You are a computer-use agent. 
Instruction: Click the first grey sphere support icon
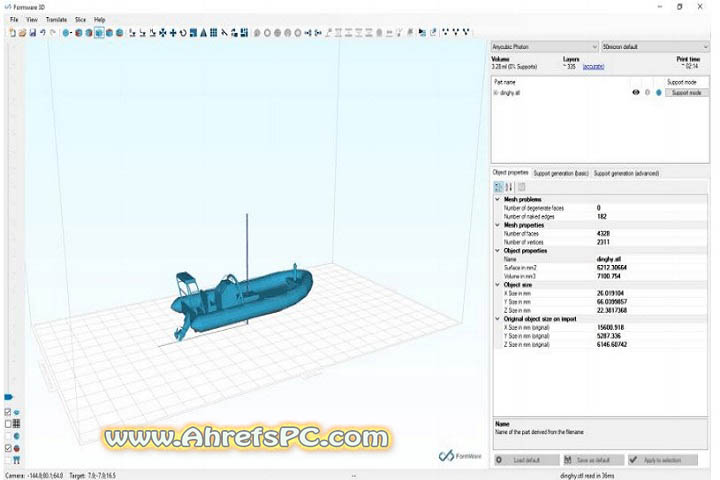point(257,33)
